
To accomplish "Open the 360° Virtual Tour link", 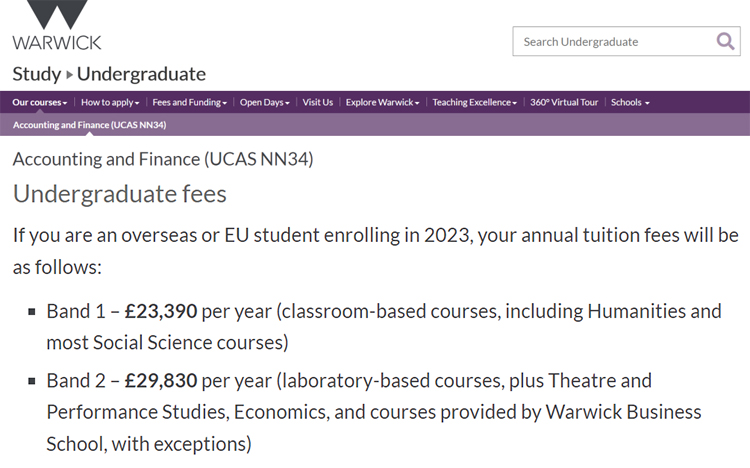I will coord(564,102).
